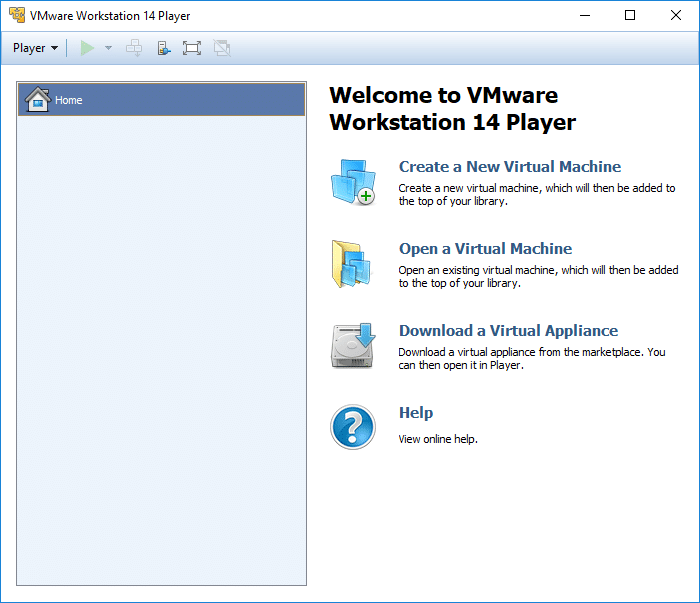
Task: Click Download a Virtual Appliance link
Action: tap(508, 331)
